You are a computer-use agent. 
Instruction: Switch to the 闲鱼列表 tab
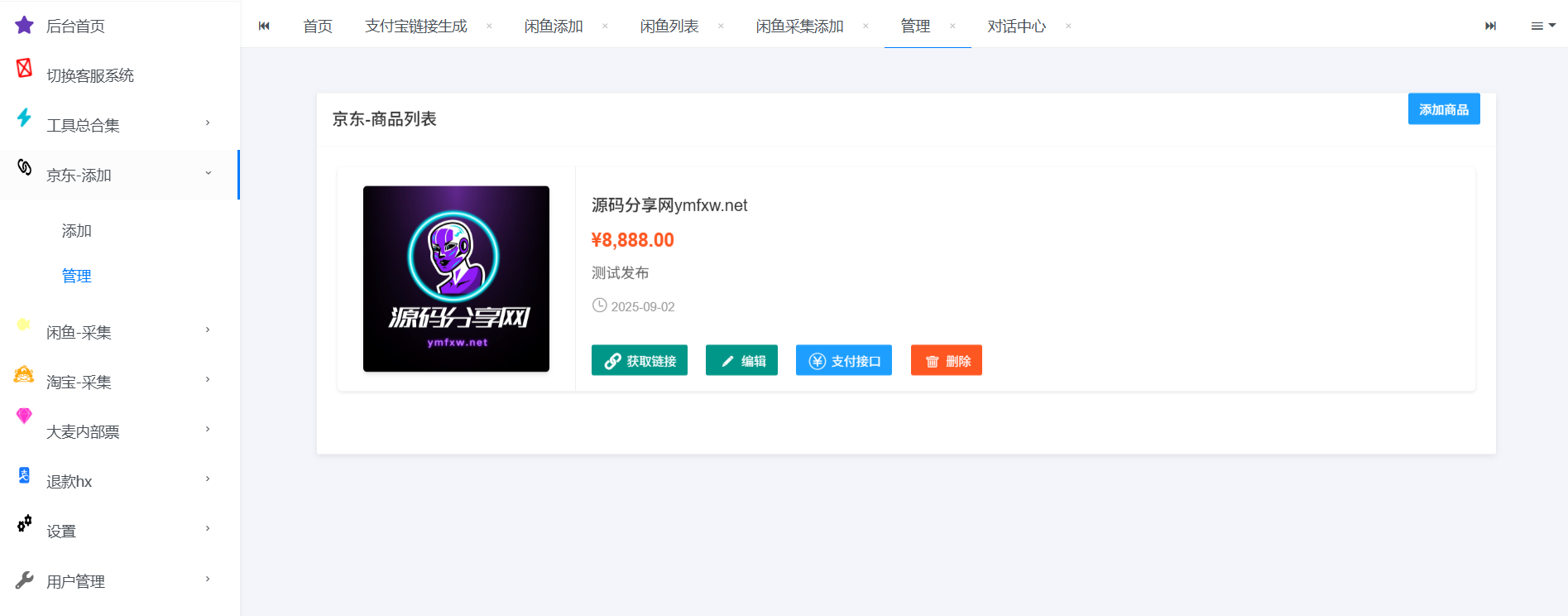669,26
